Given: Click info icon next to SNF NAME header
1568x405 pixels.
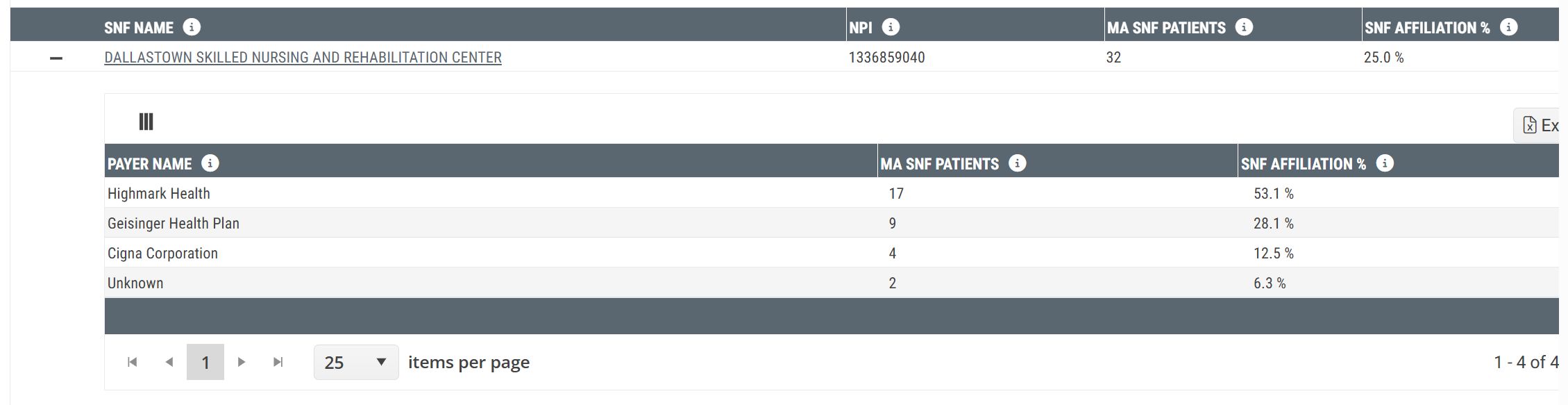Looking at the screenshot, I should tap(192, 27).
